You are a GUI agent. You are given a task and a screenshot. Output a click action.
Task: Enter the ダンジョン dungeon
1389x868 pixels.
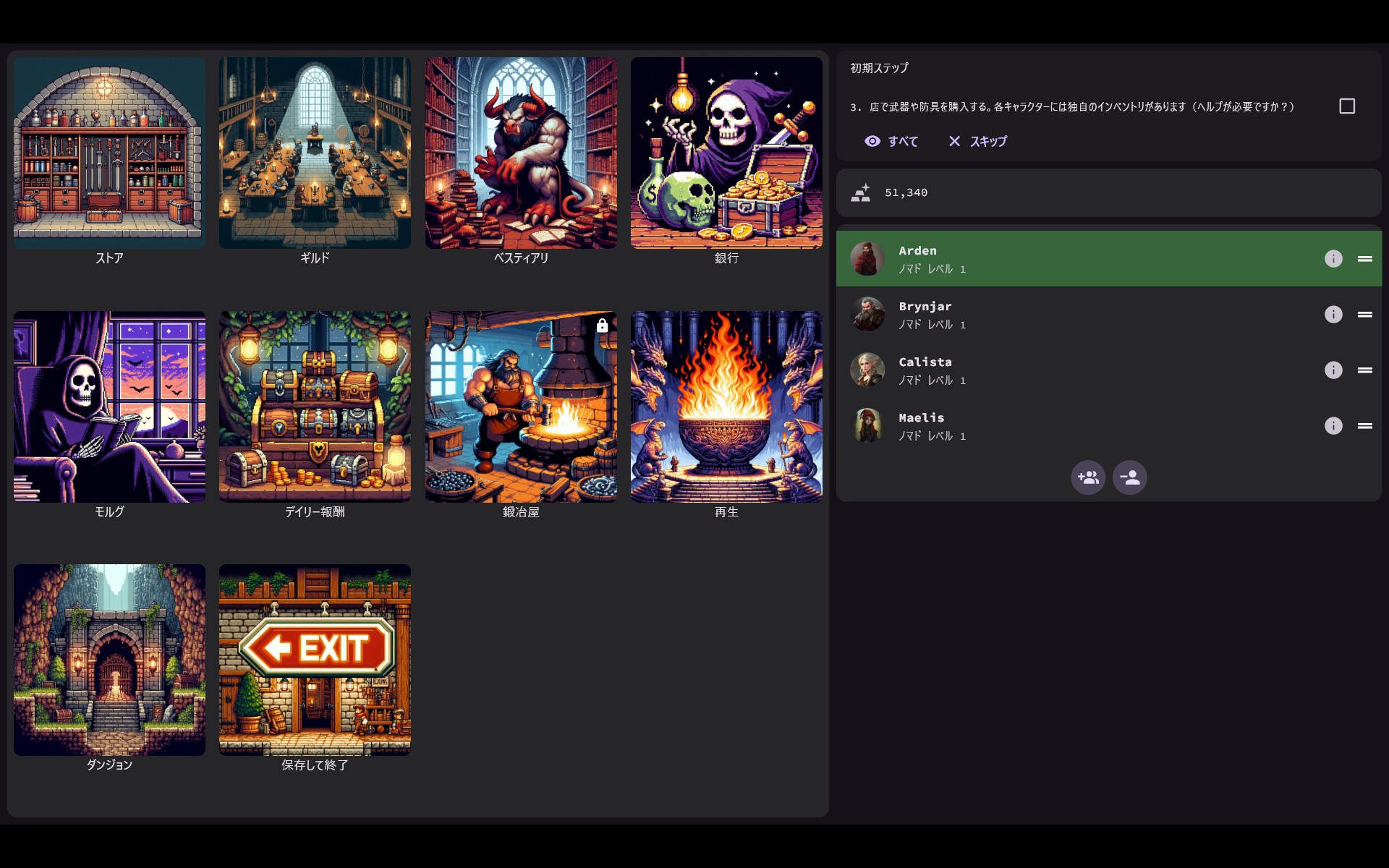click(x=109, y=668)
